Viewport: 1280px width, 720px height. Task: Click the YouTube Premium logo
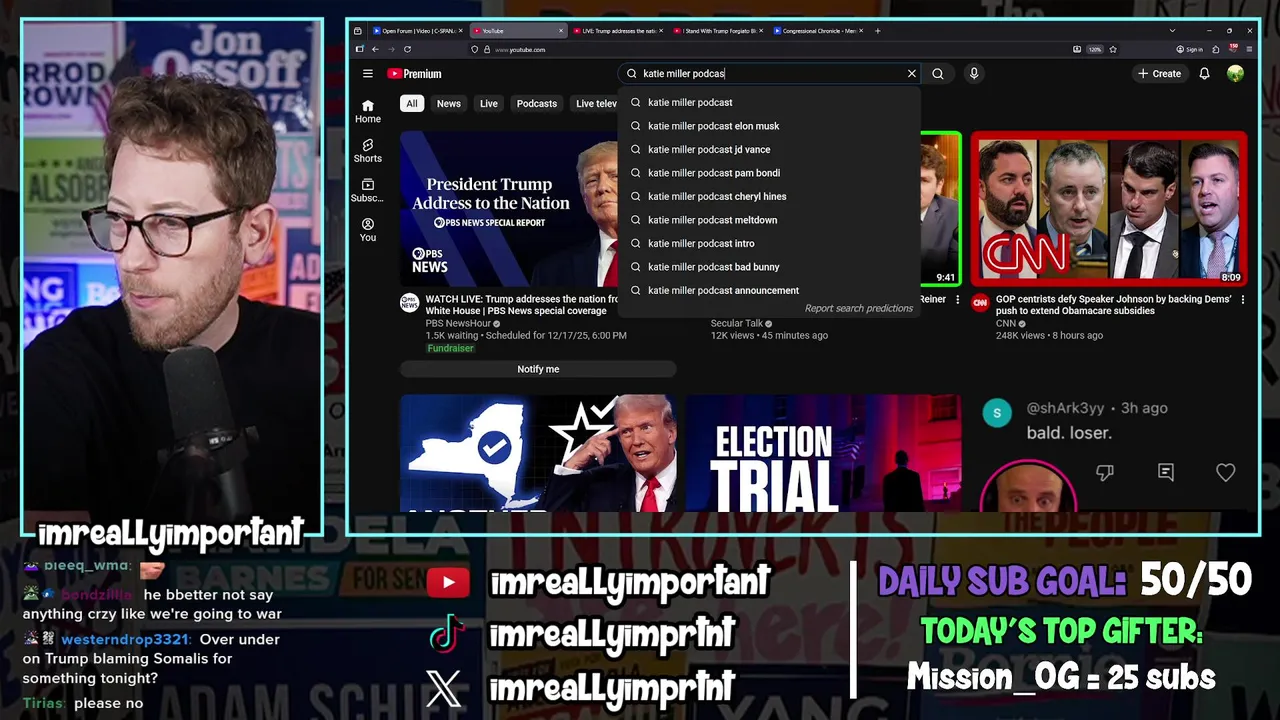[414, 73]
